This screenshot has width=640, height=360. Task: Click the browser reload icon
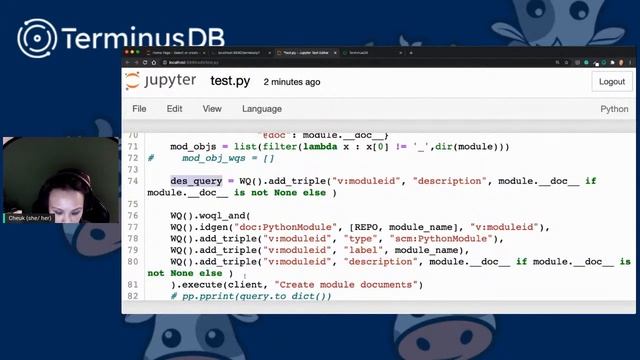[145, 62]
